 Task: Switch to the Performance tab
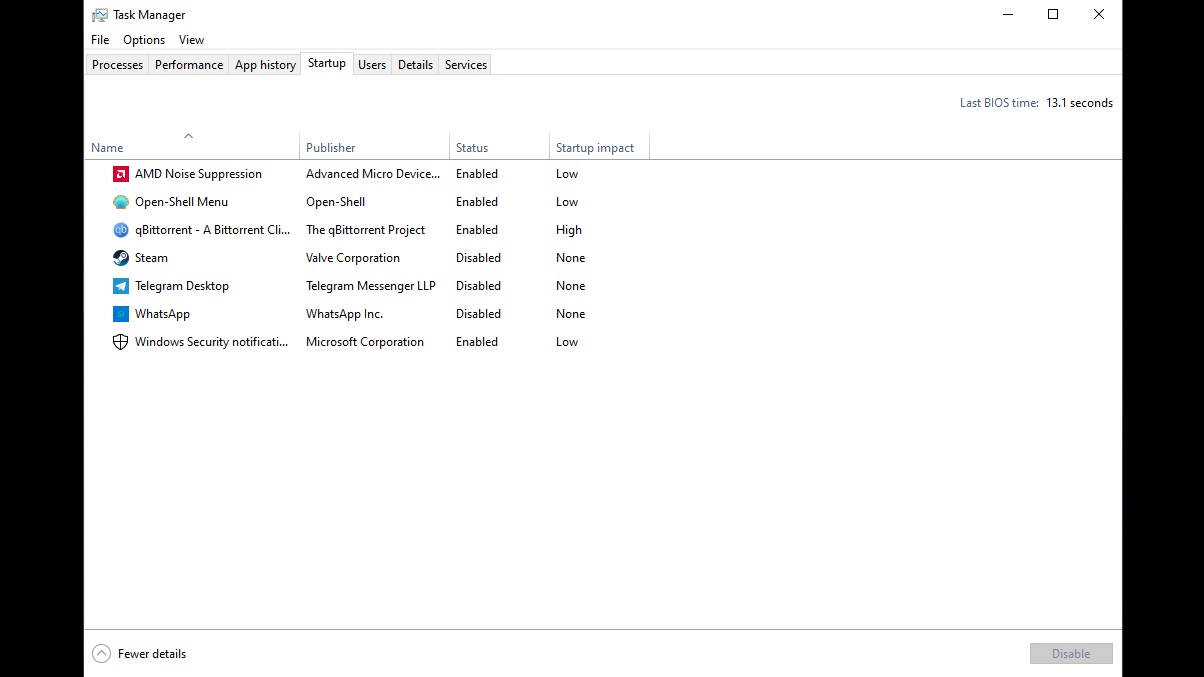[x=189, y=65]
